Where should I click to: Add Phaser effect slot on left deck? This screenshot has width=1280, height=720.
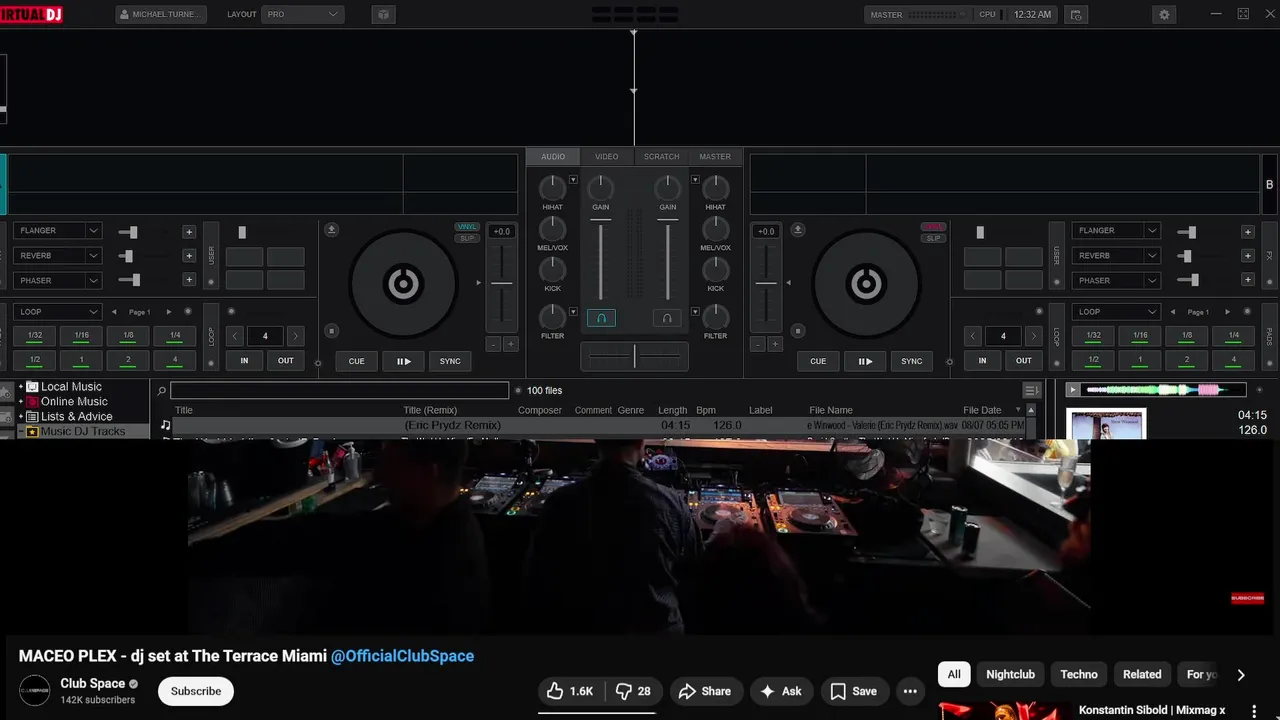click(x=189, y=280)
